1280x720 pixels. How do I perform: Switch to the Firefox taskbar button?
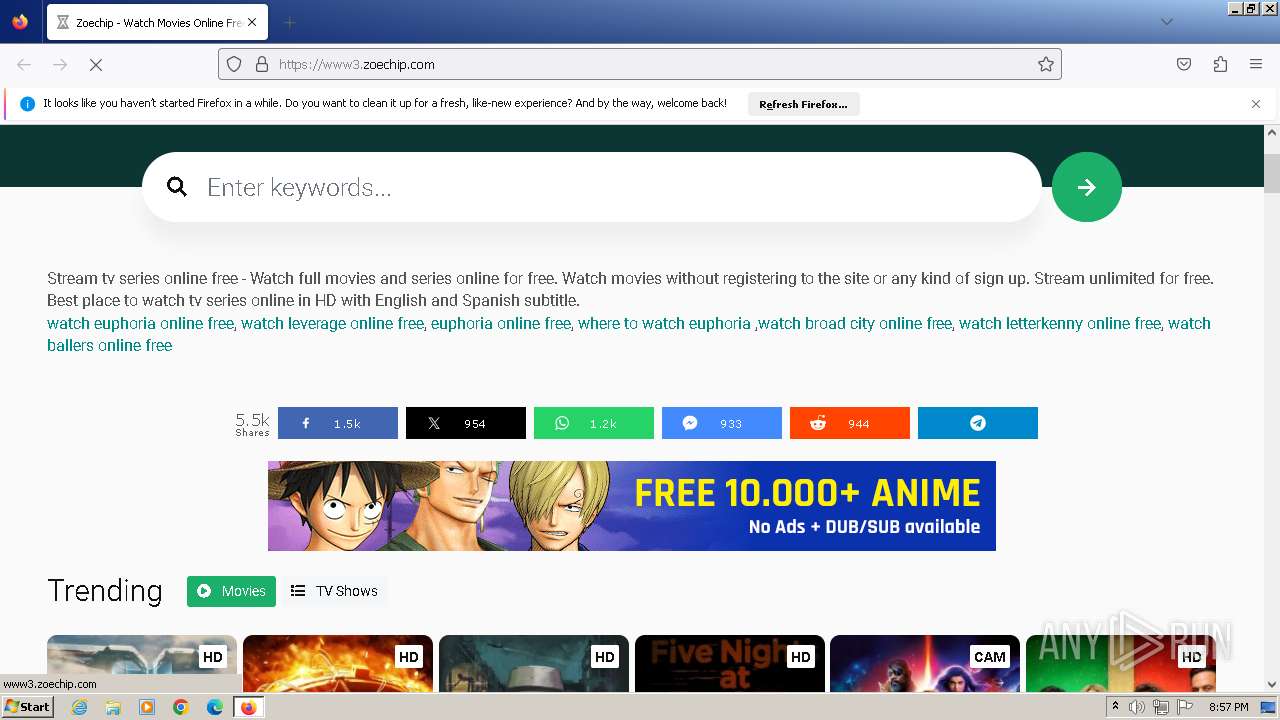[249, 707]
